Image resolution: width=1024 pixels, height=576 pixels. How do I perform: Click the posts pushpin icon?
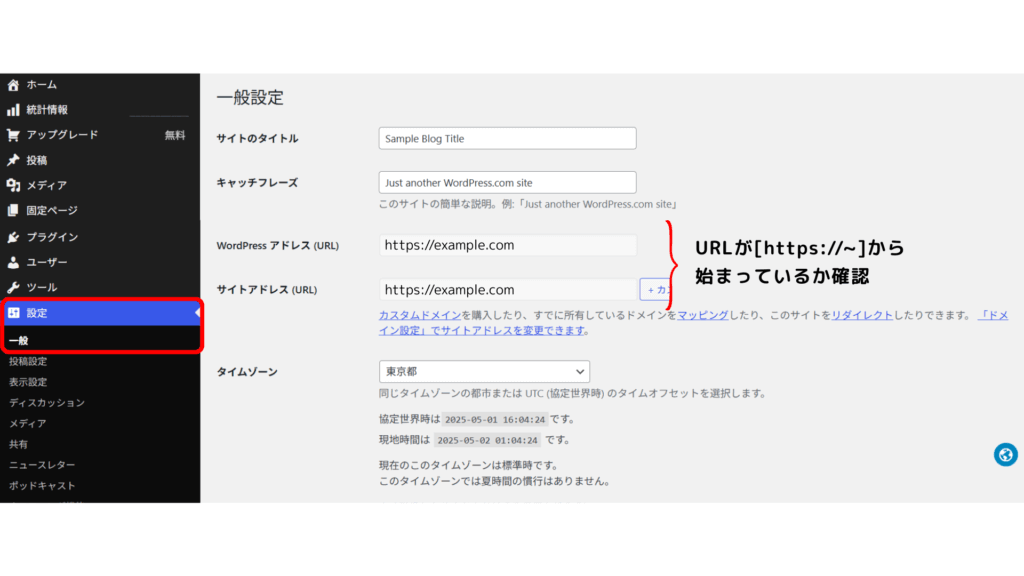tap(13, 160)
